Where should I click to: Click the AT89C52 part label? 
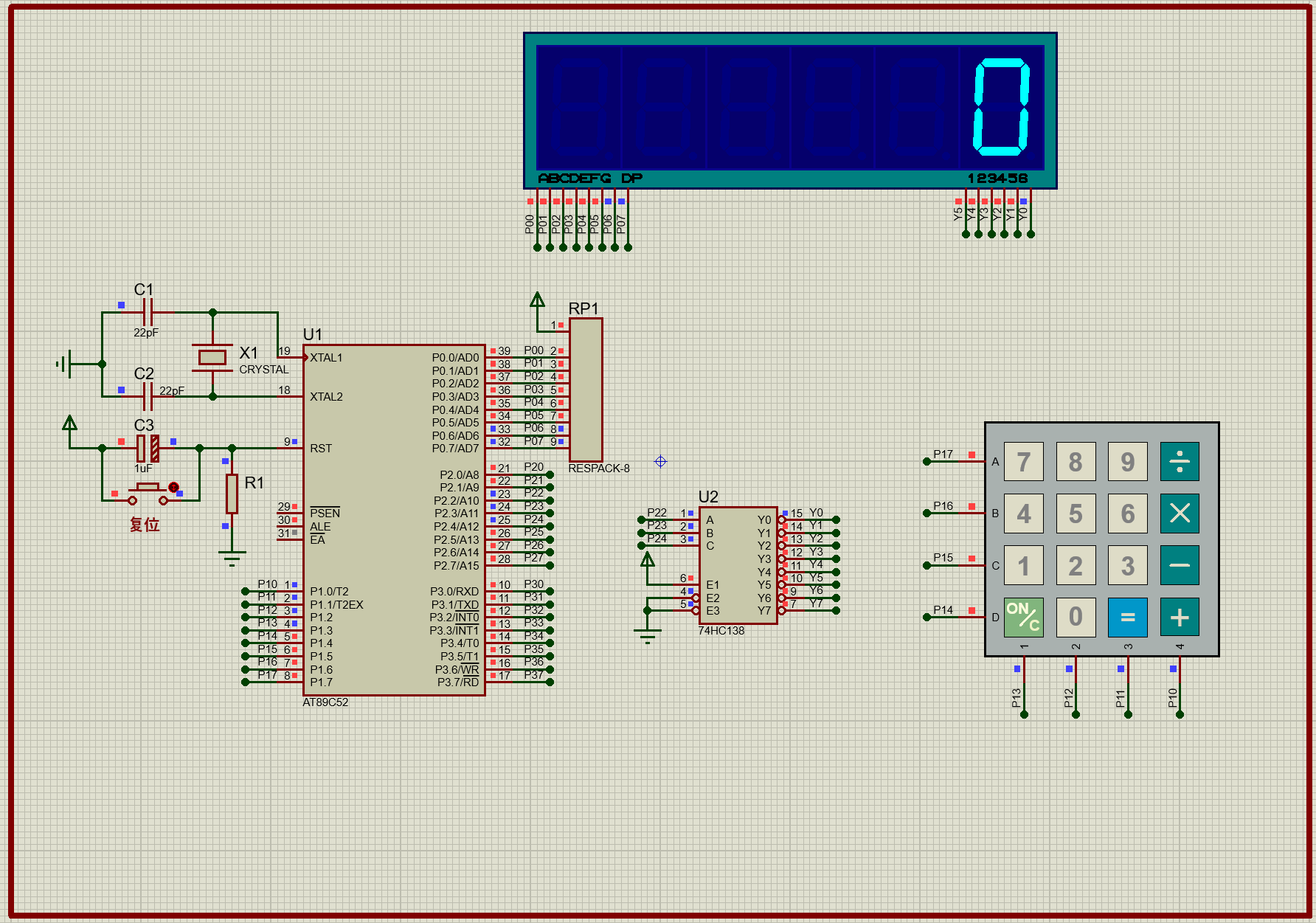click(x=325, y=702)
